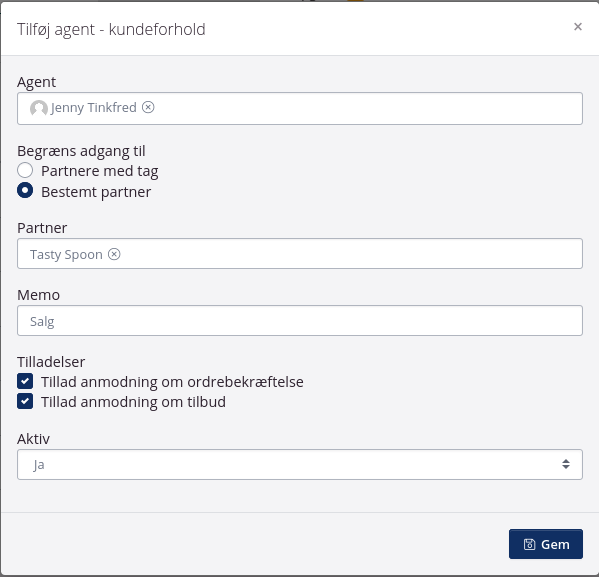Select the Partnere med tag radio button

click(25, 170)
